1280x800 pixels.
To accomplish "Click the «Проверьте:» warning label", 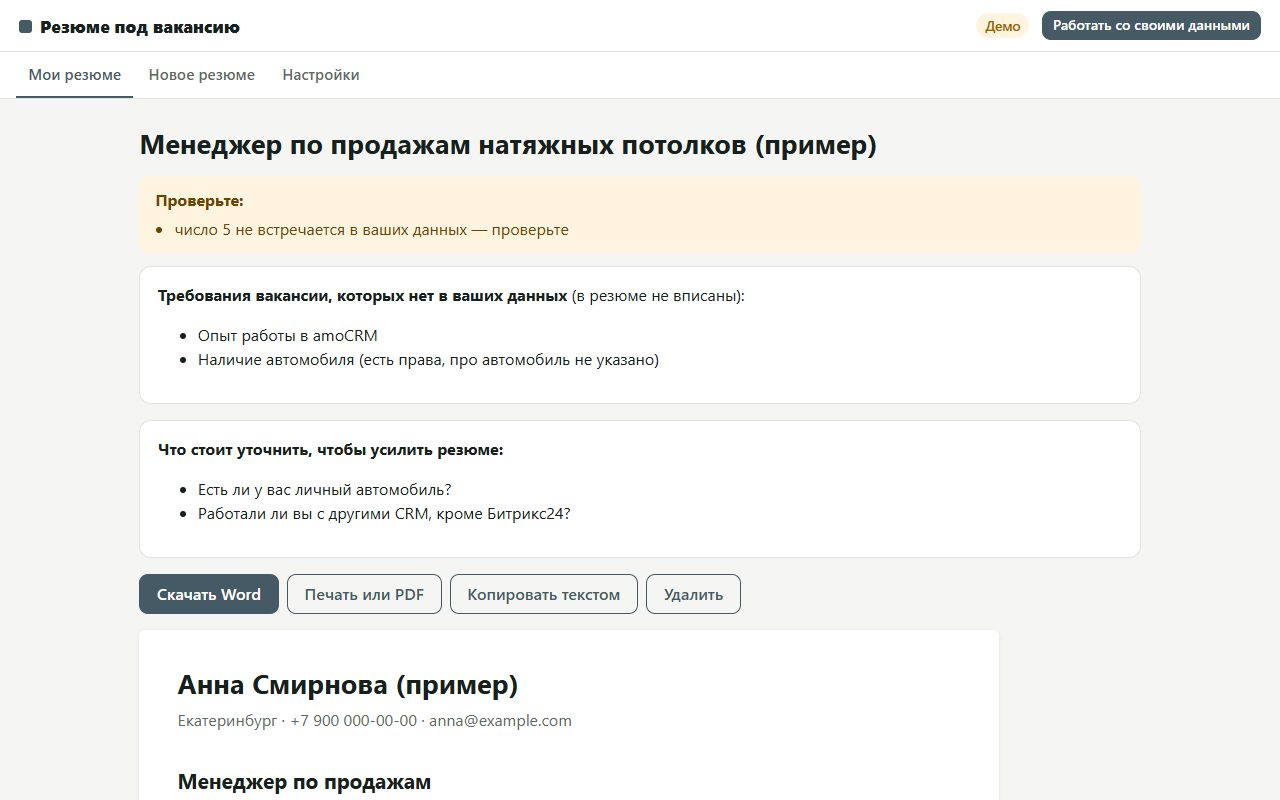I will tap(200, 201).
